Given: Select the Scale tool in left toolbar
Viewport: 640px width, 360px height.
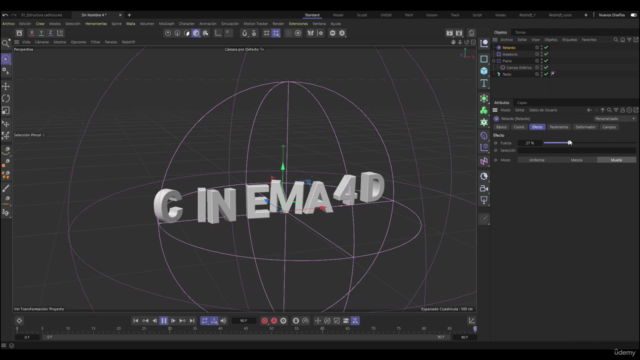Looking at the screenshot, I should 6,111.
